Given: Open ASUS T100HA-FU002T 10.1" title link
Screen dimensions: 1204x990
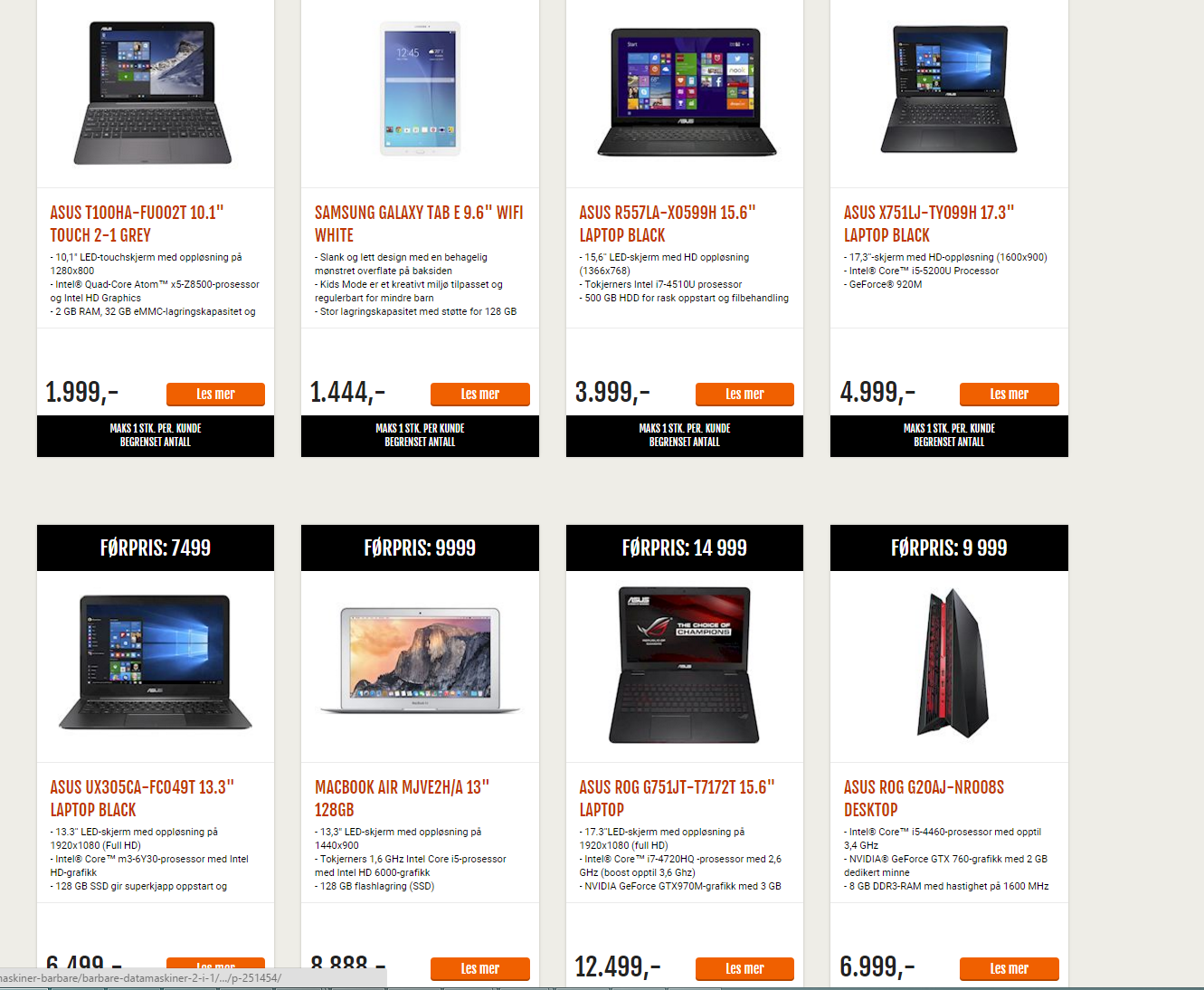Looking at the screenshot, I should pyautogui.click(x=137, y=224).
